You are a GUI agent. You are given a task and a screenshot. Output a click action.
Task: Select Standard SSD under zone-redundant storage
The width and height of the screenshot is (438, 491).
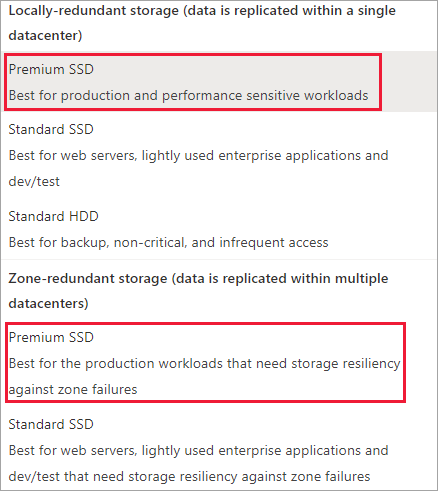tap(219, 450)
